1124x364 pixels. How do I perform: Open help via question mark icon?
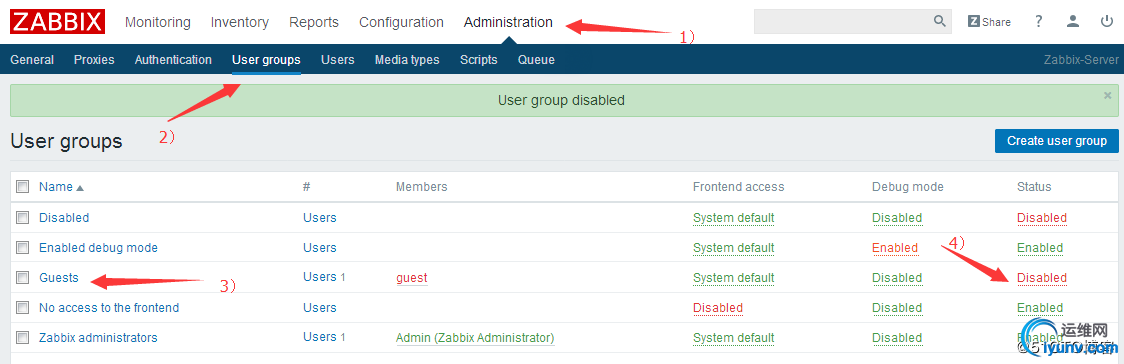pos(1038,21)
